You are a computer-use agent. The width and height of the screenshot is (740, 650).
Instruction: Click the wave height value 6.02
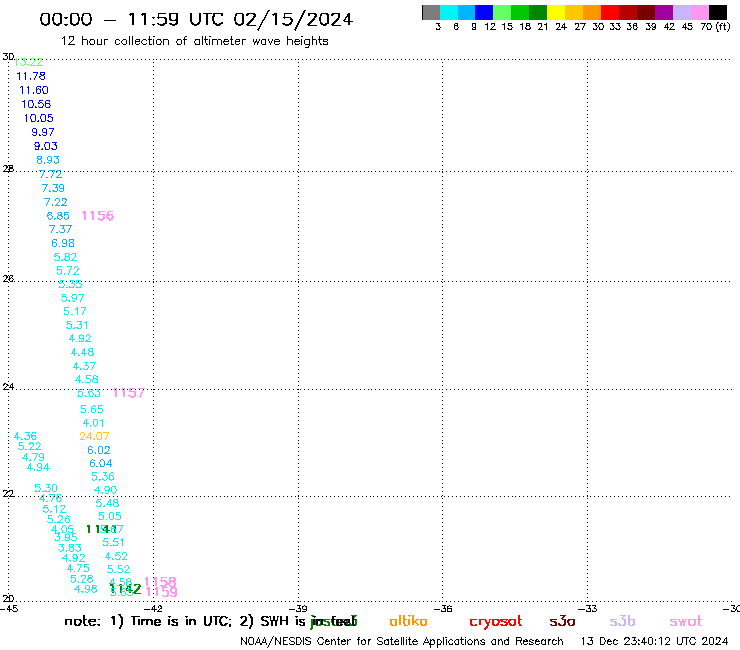[x=99, y=450]
